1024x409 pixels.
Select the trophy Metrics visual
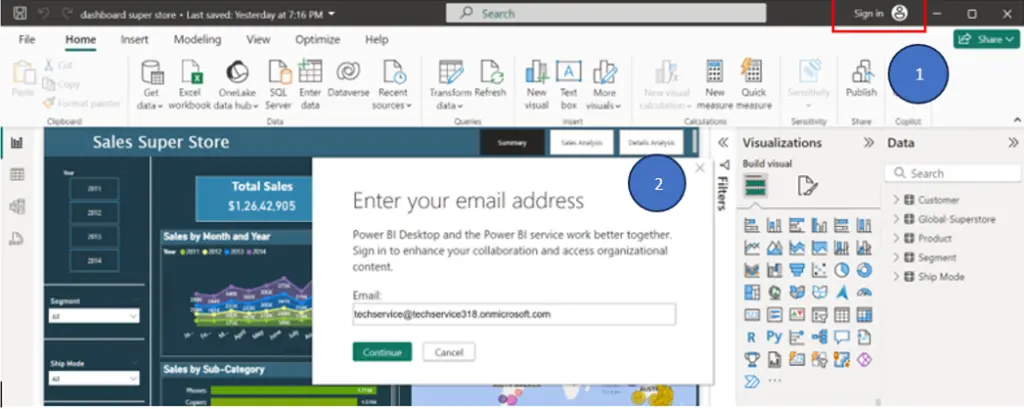[x=752, y=359]
